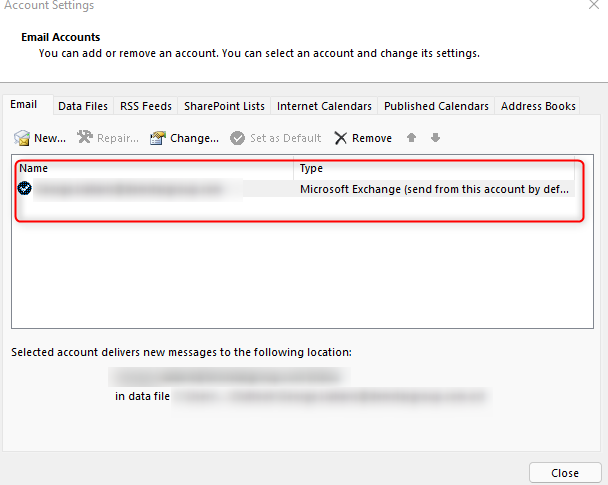Click the Repair tools icon
Viewport: 608px width, 485px height.
(x=85, y=138)
